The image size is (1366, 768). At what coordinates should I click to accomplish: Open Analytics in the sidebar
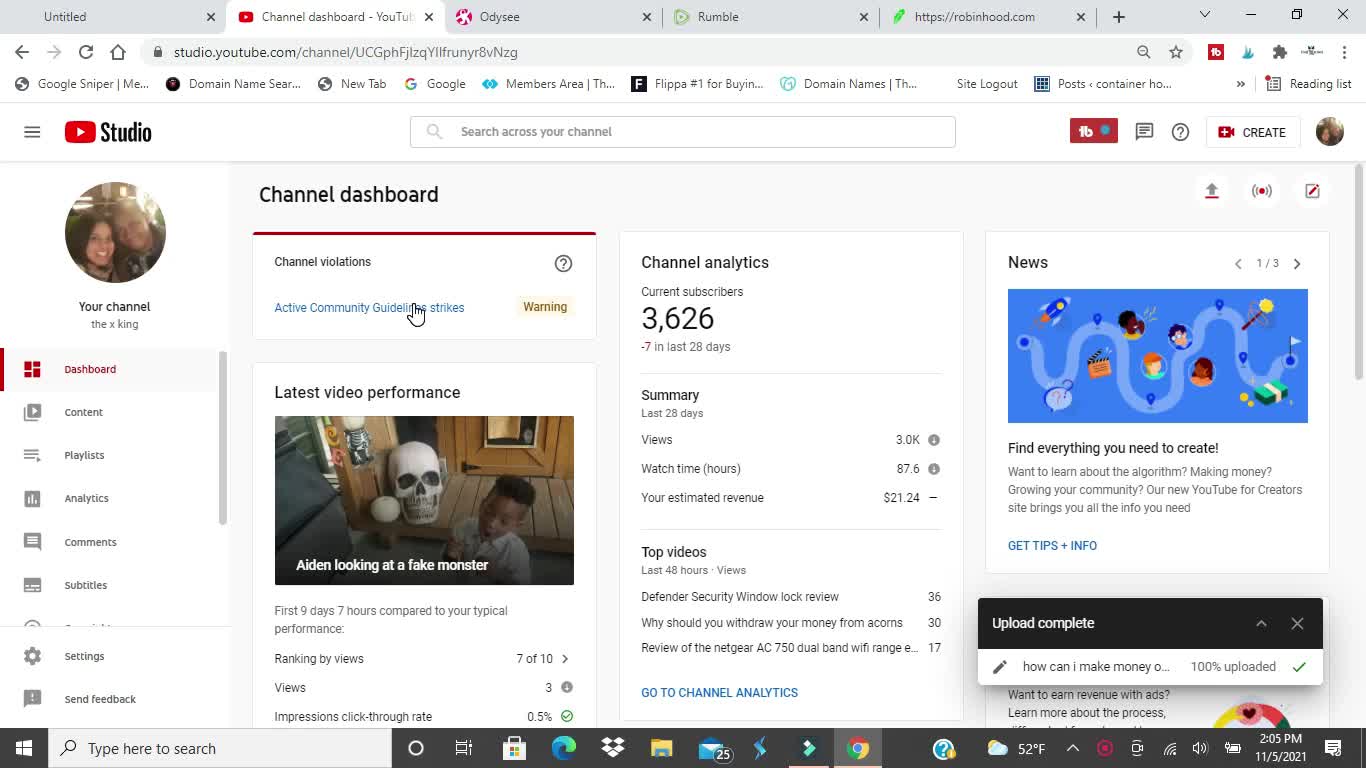pyautogui.click(x=110, y=498)
